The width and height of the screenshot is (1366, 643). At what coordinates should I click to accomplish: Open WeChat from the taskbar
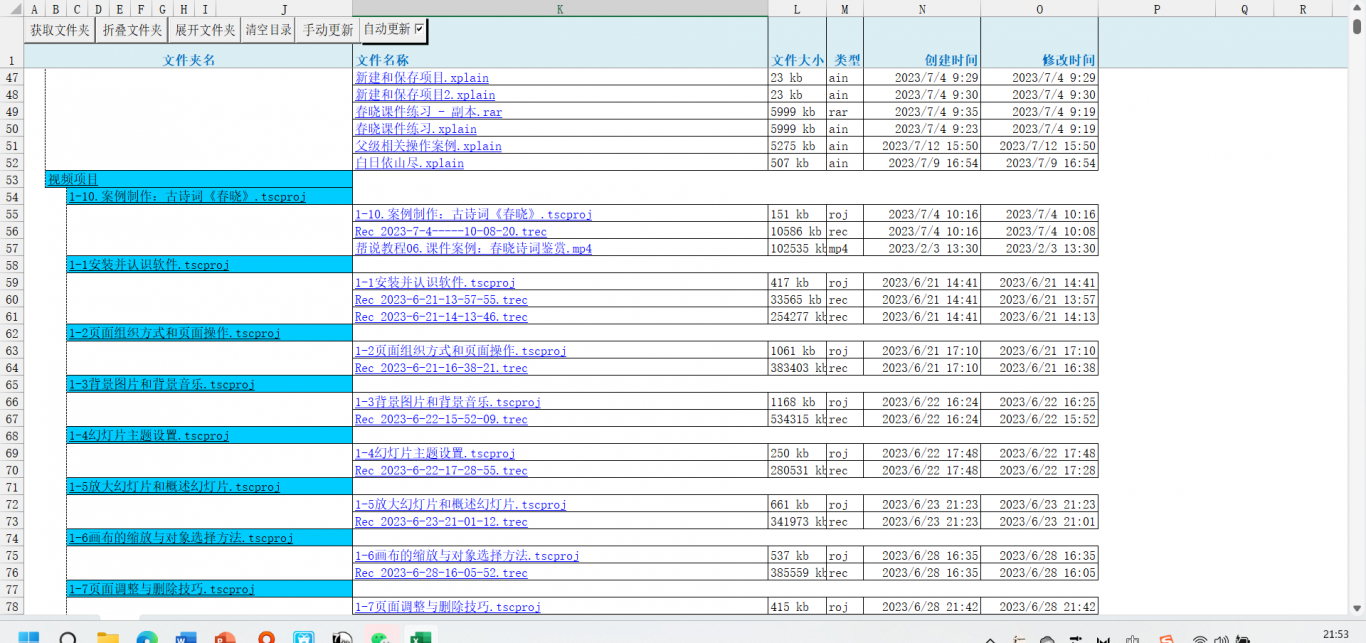[x=381, y=637]
